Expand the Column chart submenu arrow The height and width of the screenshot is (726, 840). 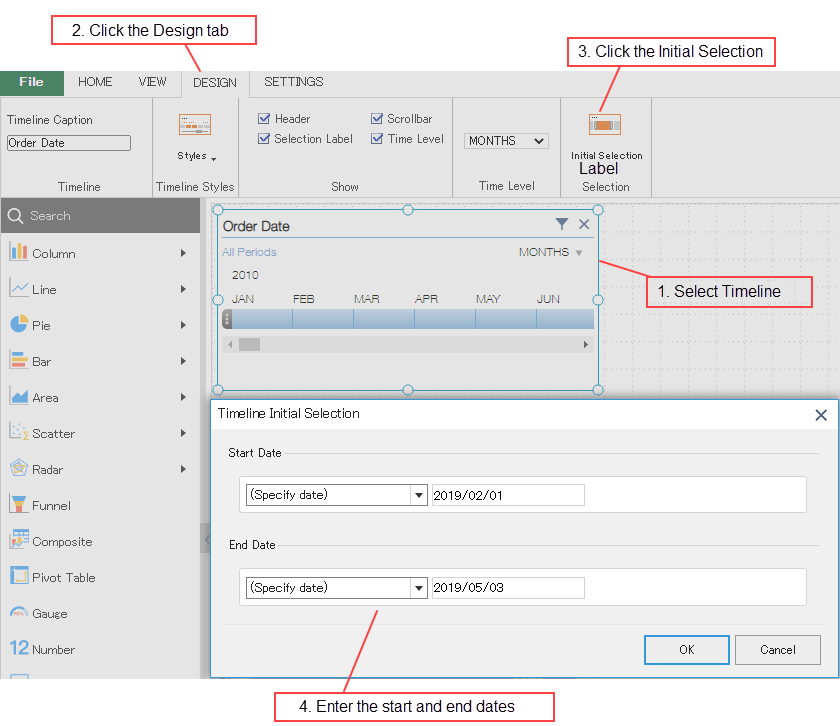183,253
